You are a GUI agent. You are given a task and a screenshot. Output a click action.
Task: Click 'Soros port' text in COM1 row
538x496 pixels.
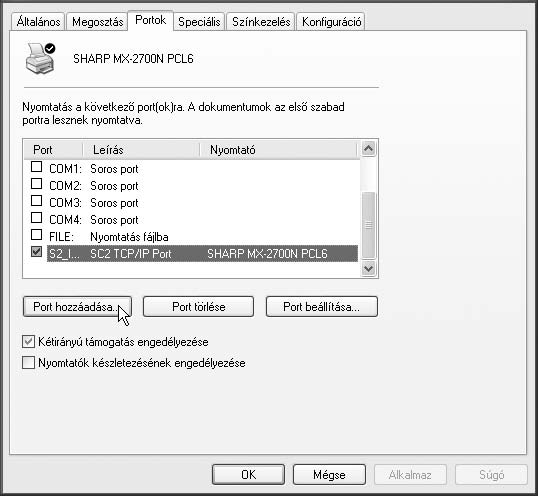(x=114, y=169)
